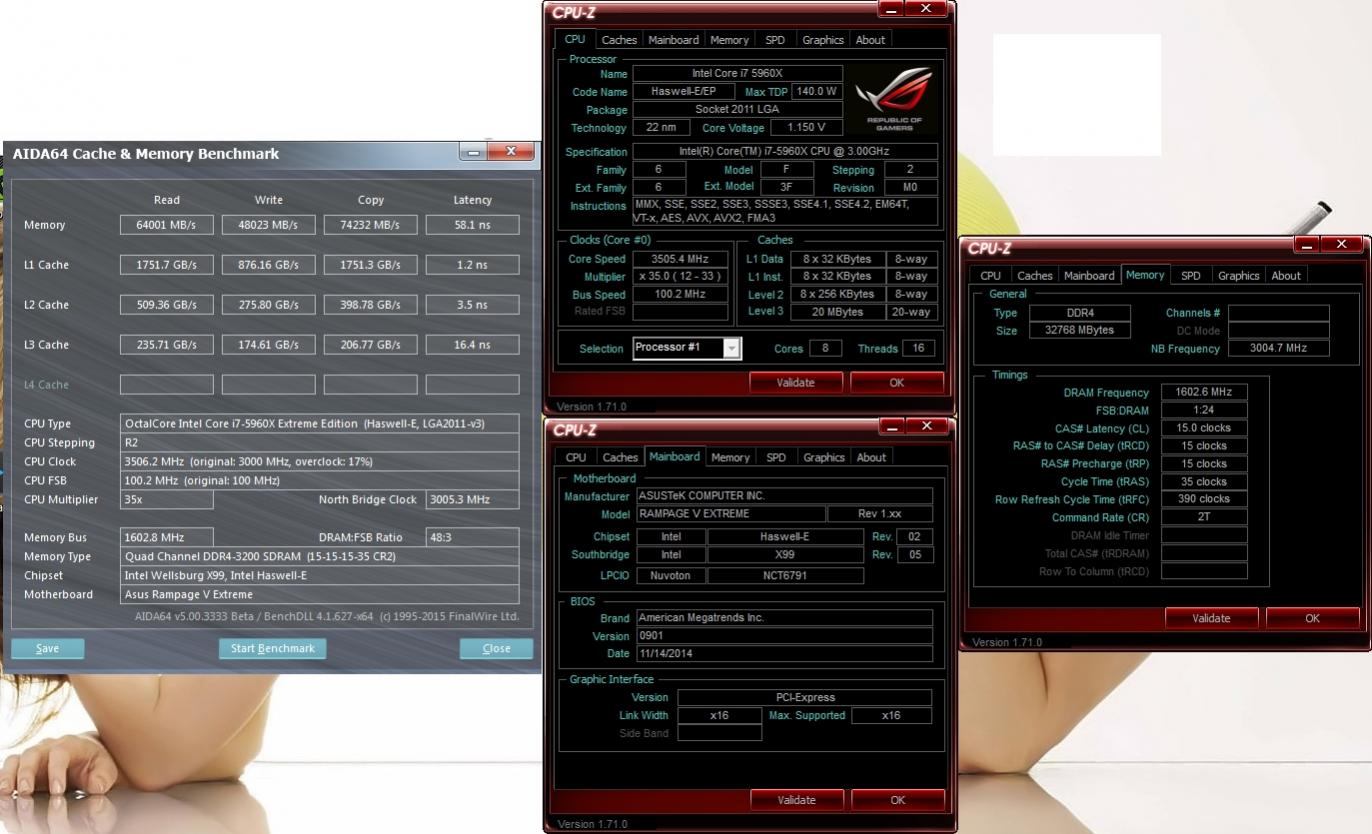Image resolution: width=1372 pixels, height=834 pixels.
Task: Click DRAM Frequency value 1602.6 MHz
Action: 1204,393
